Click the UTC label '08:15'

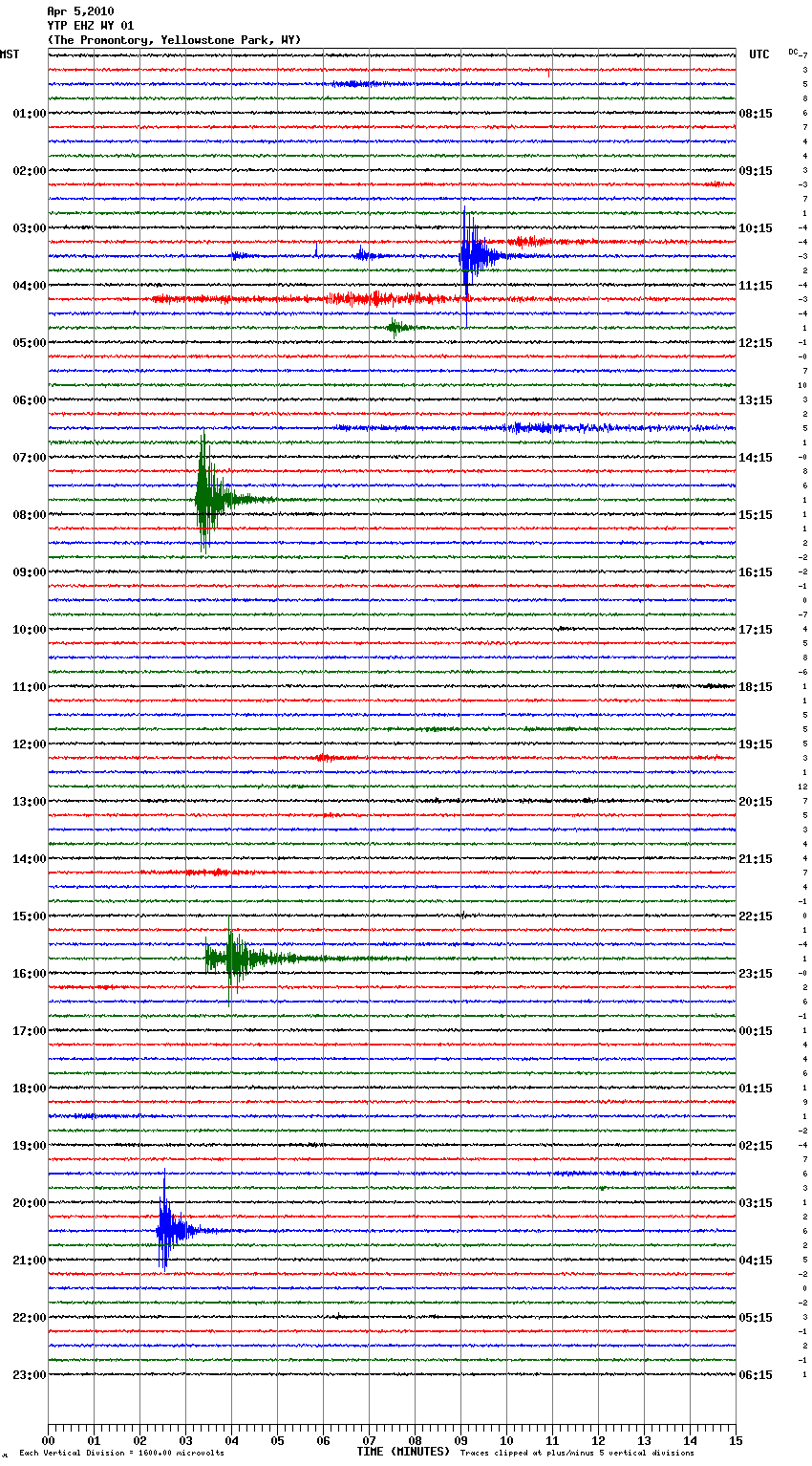756,114
